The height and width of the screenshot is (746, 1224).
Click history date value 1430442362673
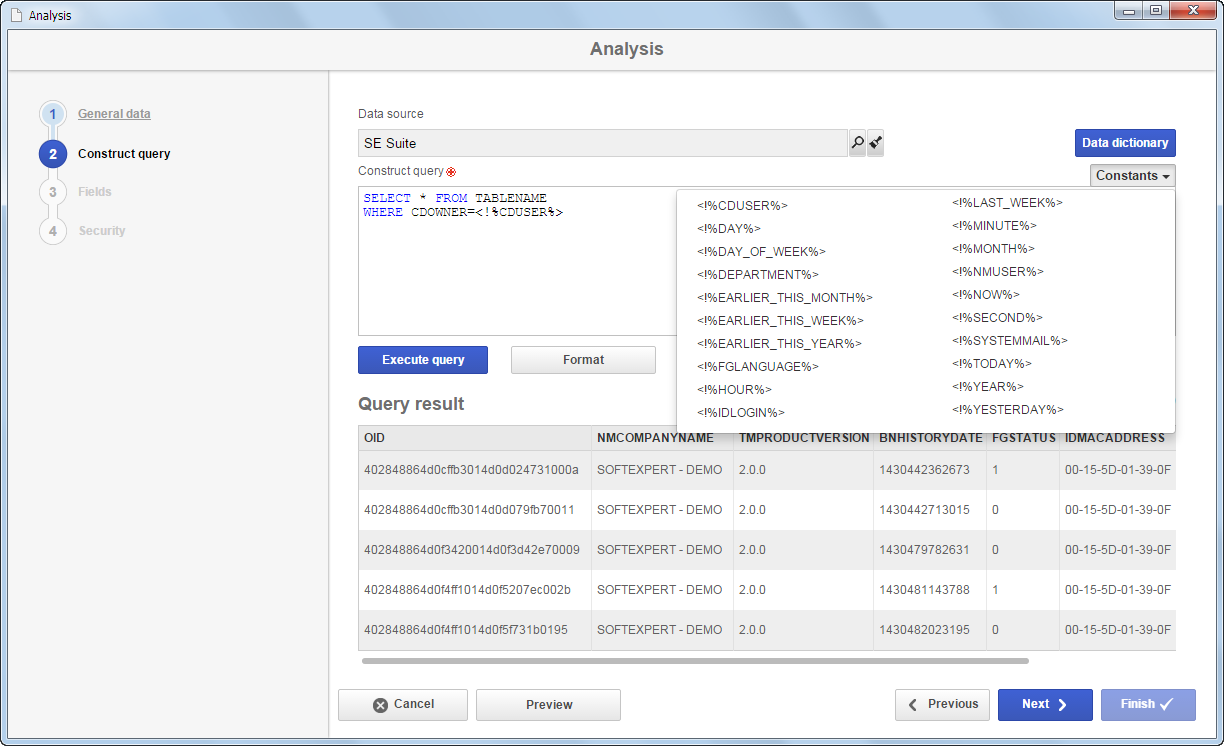click(924, 470)
